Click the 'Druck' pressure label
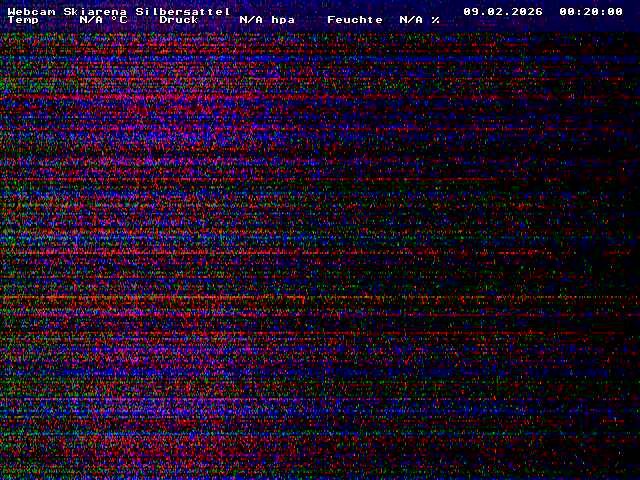This screenshot has height=480, width=640. (x=179, y=20)
